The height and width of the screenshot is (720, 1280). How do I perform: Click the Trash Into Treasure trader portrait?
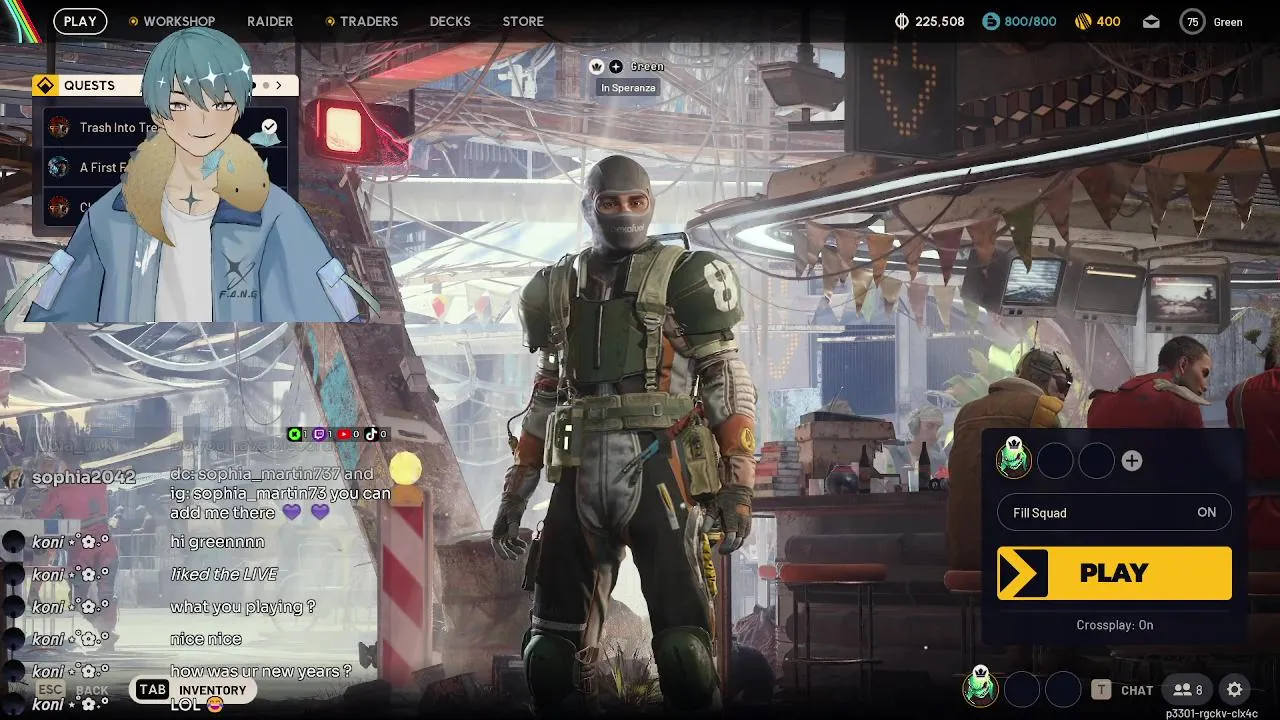[59, 128]
